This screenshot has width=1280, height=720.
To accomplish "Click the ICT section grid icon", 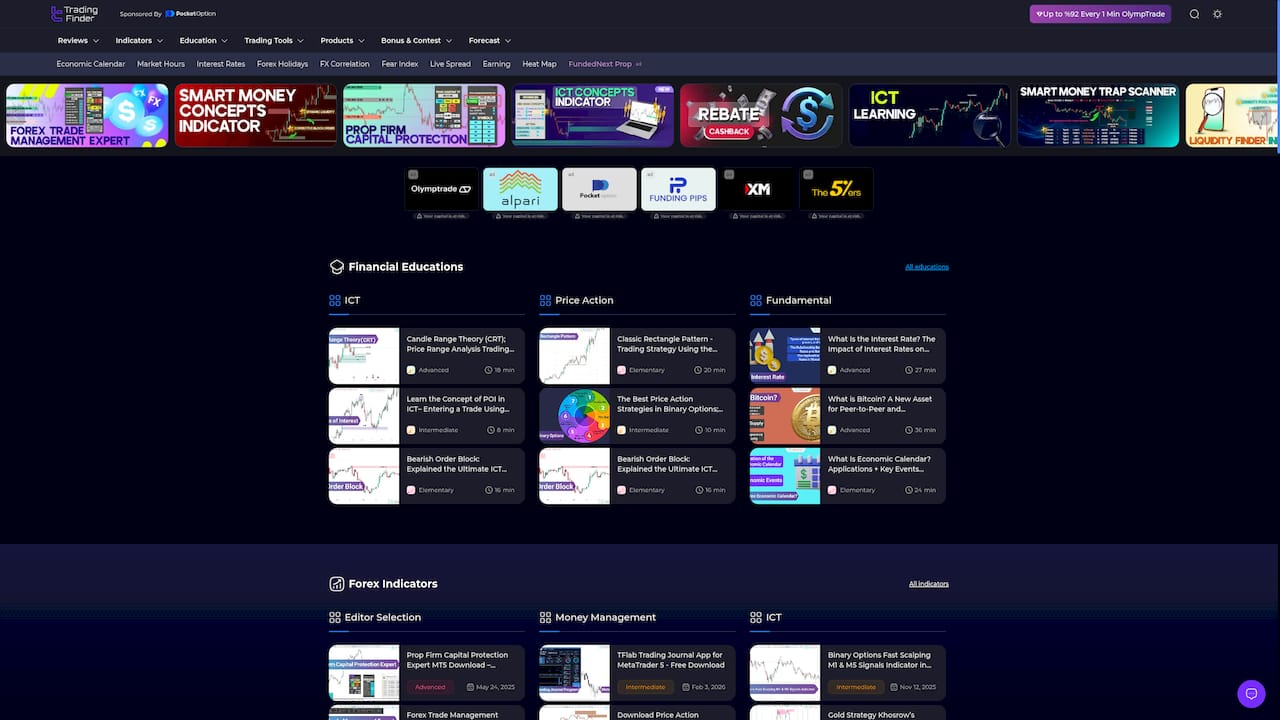I will (x=334, y=300).
